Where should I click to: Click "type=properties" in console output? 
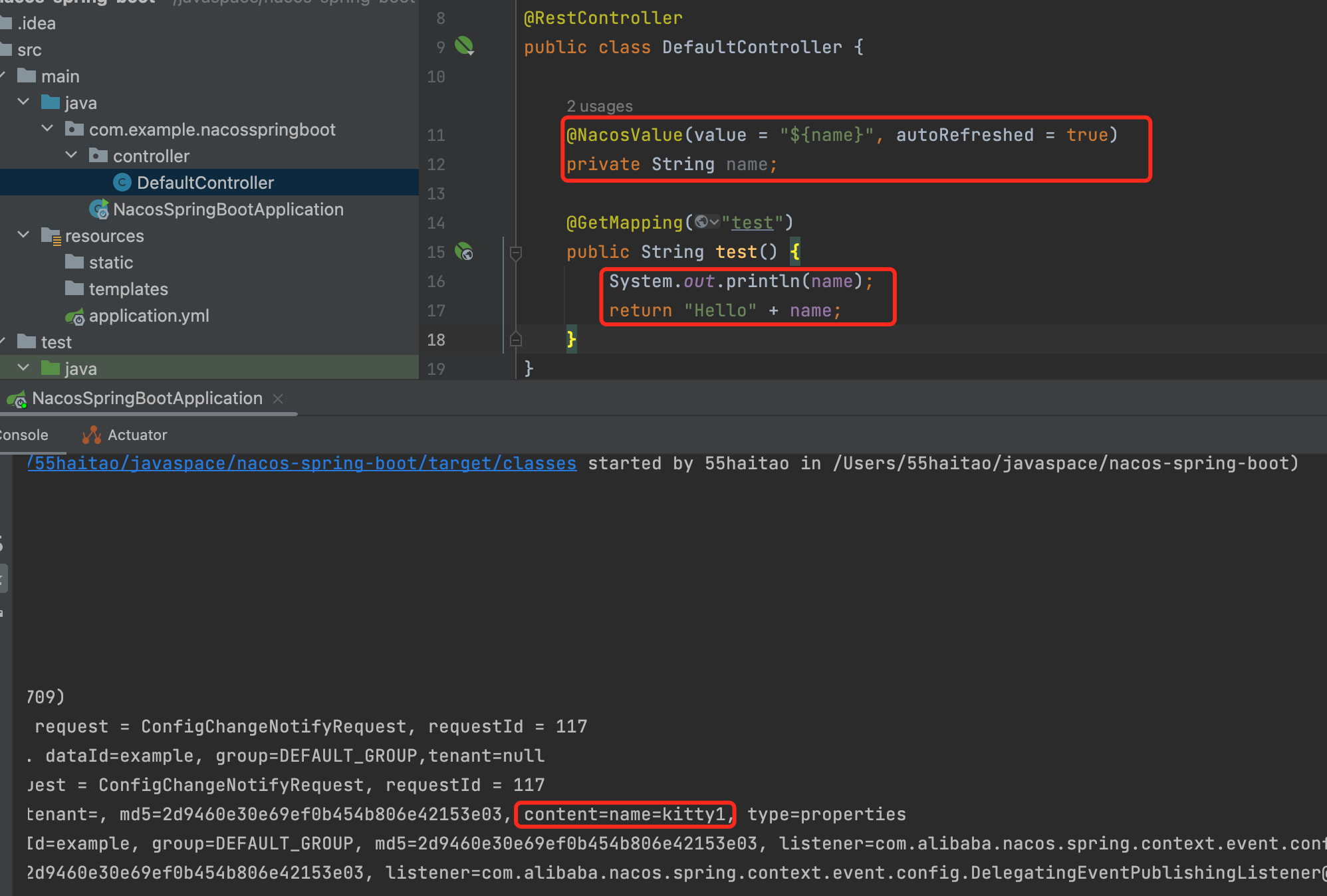coord(826,814)
